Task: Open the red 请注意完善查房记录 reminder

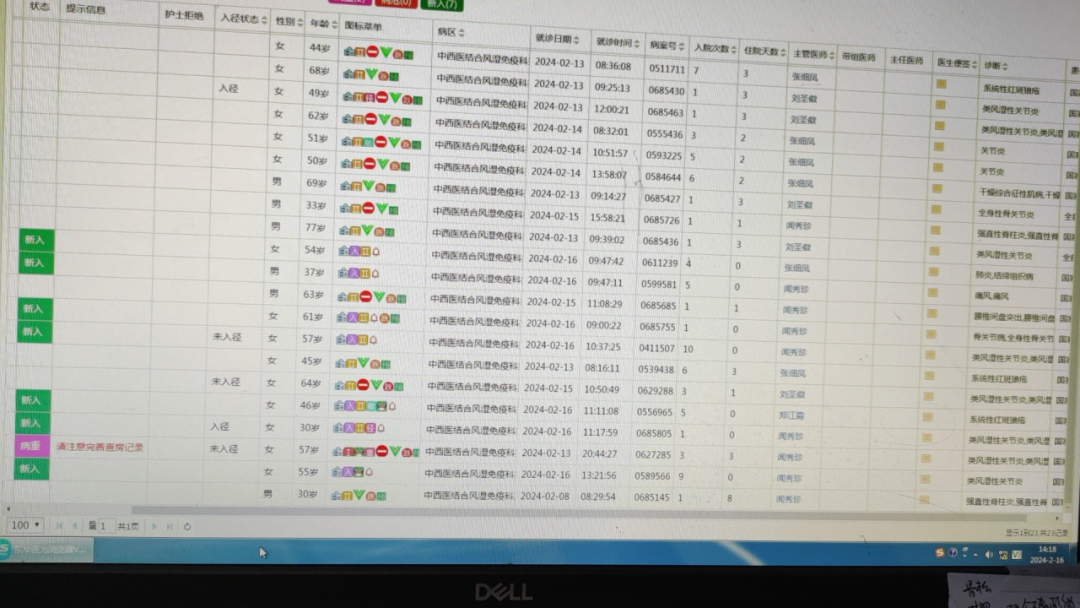Action: tap(100, 448)
